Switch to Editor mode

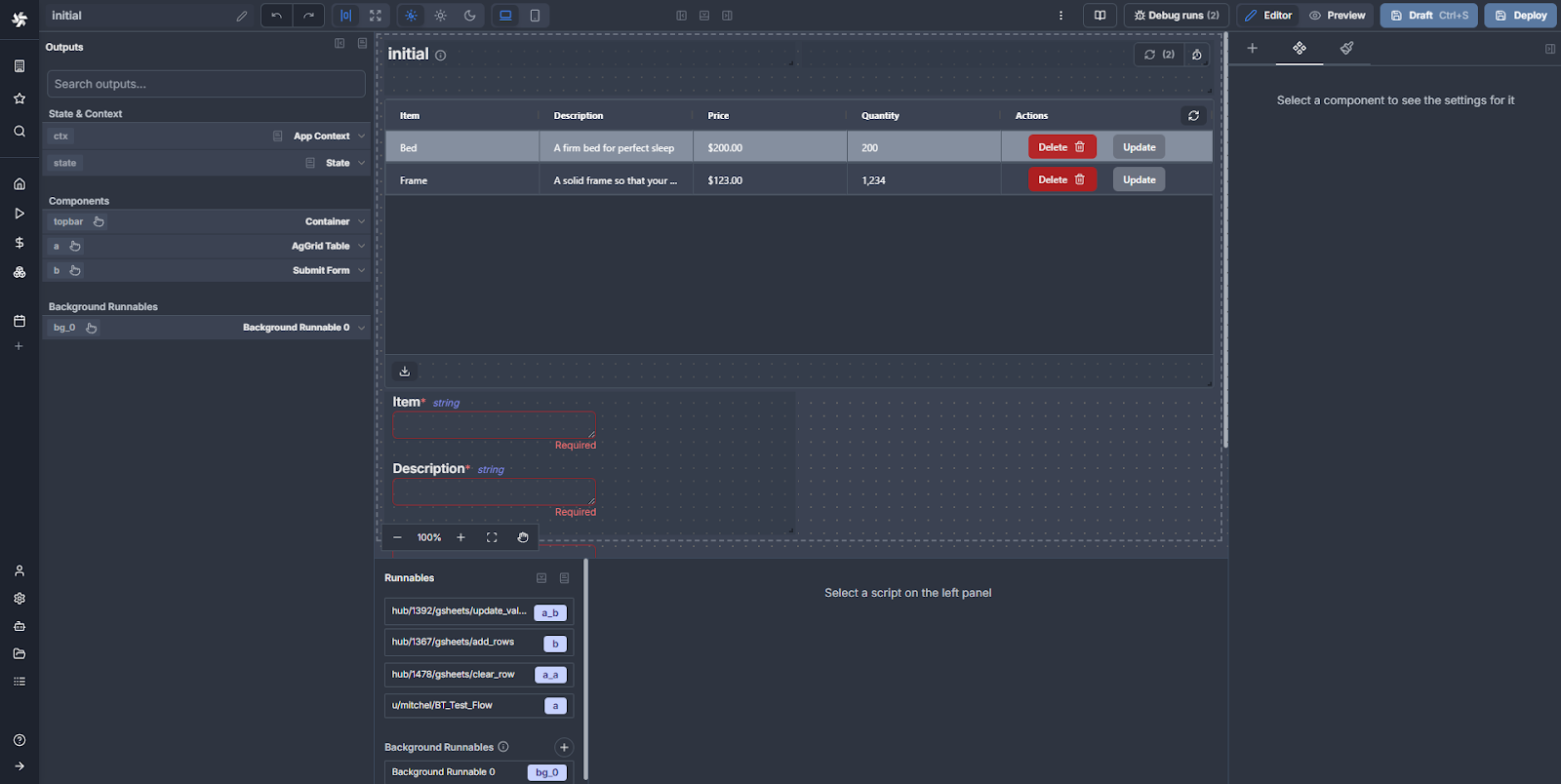(1268, 16)
